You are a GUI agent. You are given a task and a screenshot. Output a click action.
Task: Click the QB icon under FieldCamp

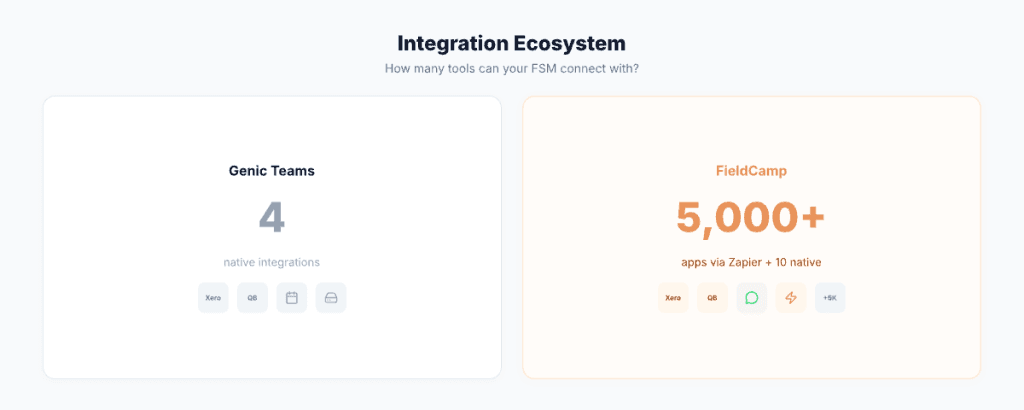(x=712, y=298)
